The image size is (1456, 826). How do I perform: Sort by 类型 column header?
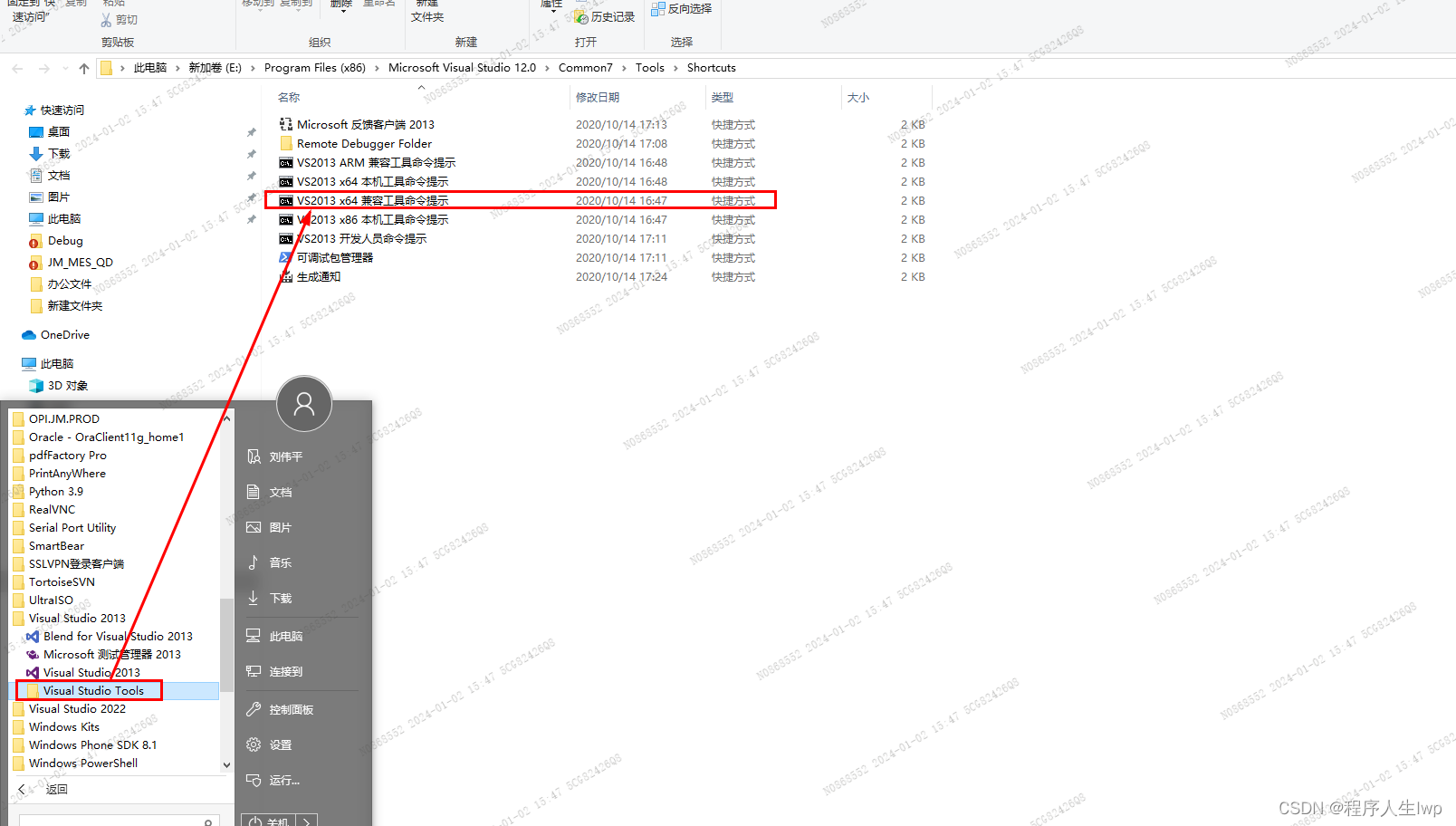[x=723, y=97]
